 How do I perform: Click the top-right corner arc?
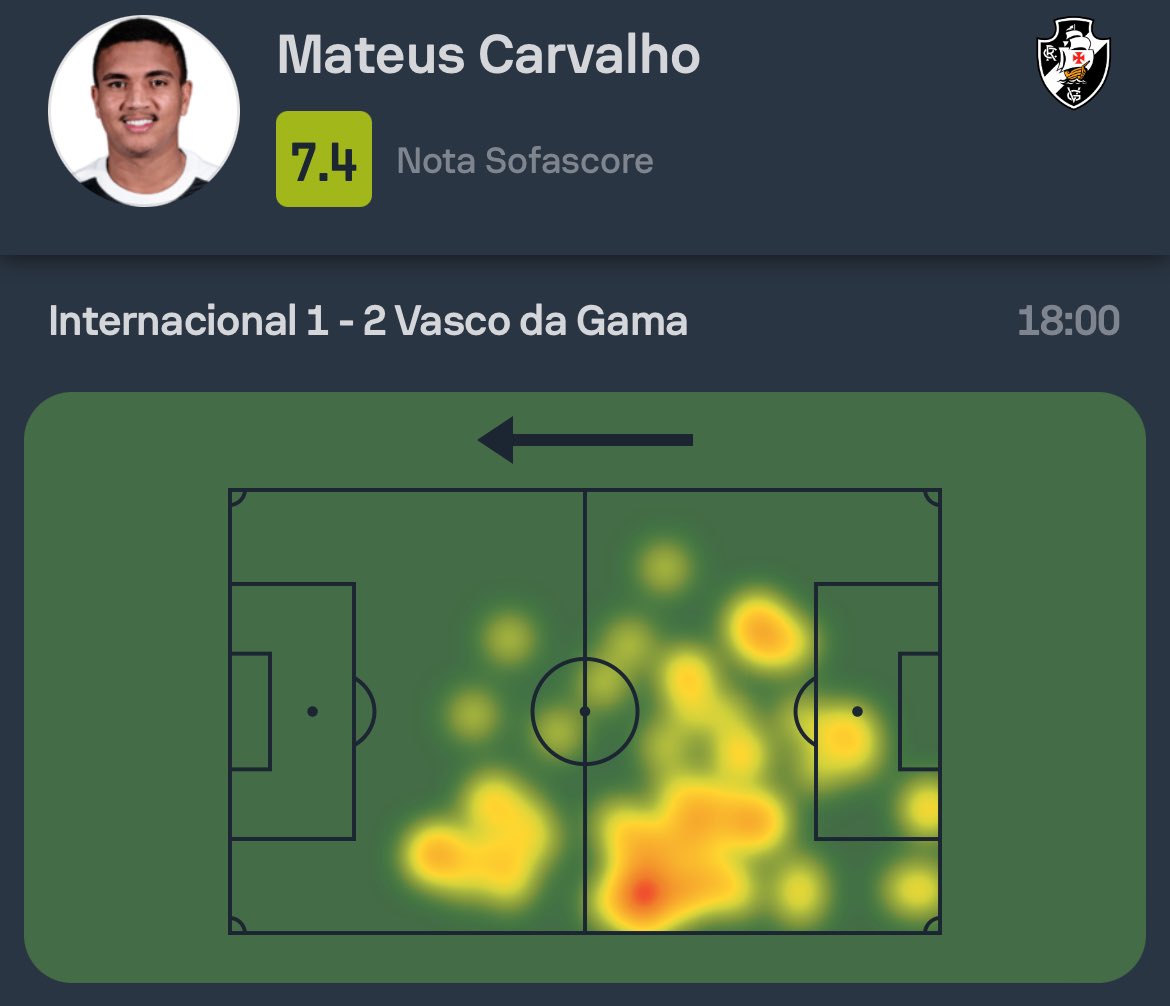(x=933, y=496)
